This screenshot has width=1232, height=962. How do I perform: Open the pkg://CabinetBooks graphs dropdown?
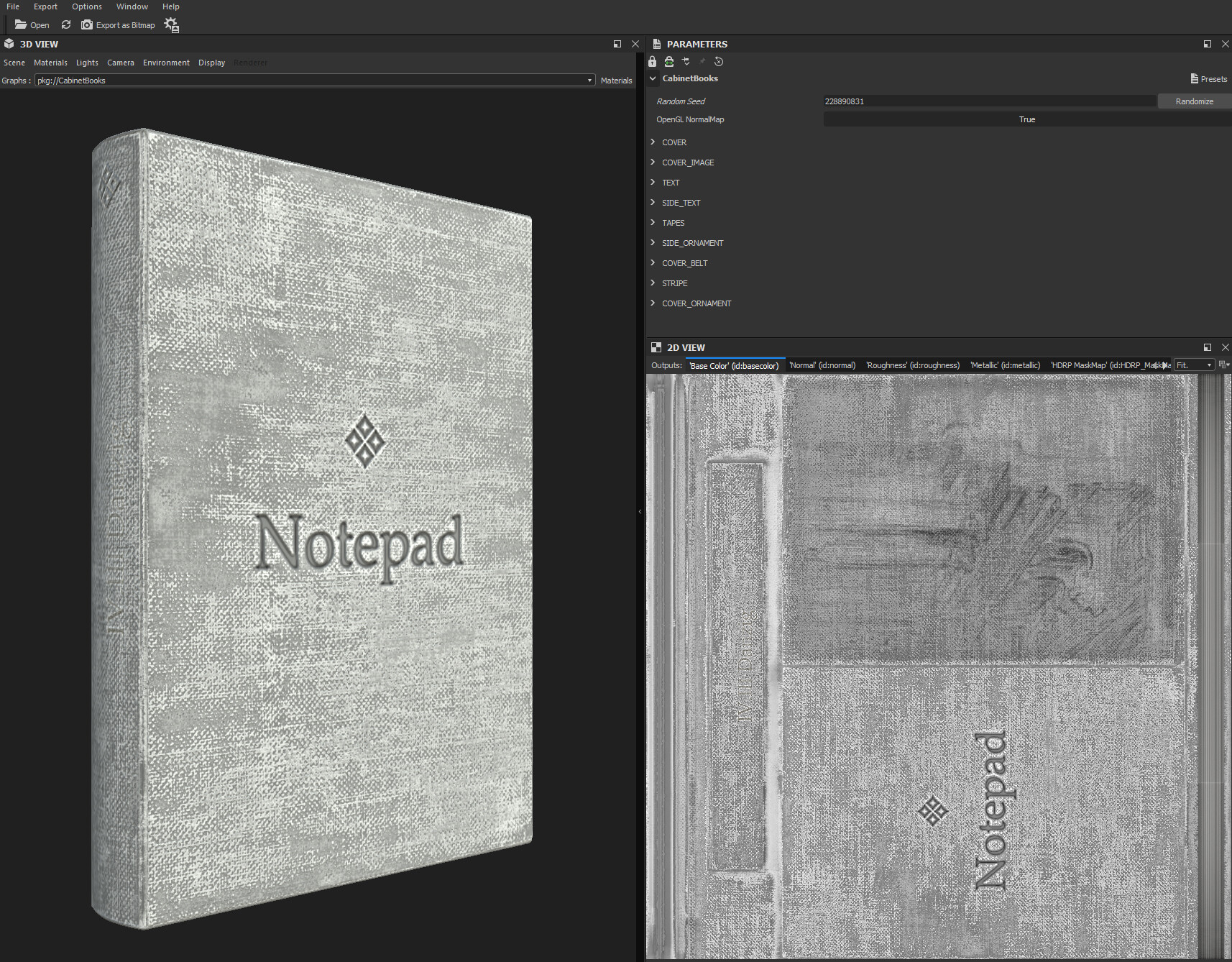point(589,80)
